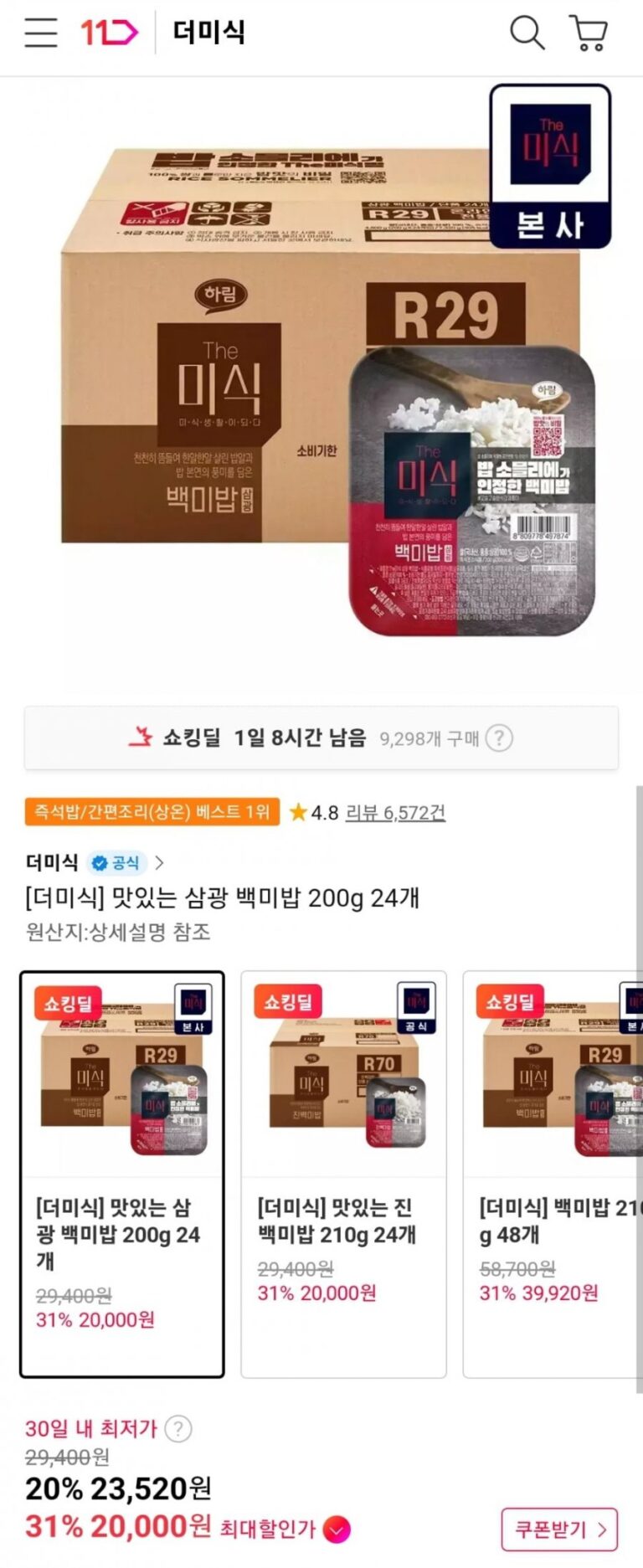
Task: Open the 더미식 store chevron arrow
Action: point(159,862)
